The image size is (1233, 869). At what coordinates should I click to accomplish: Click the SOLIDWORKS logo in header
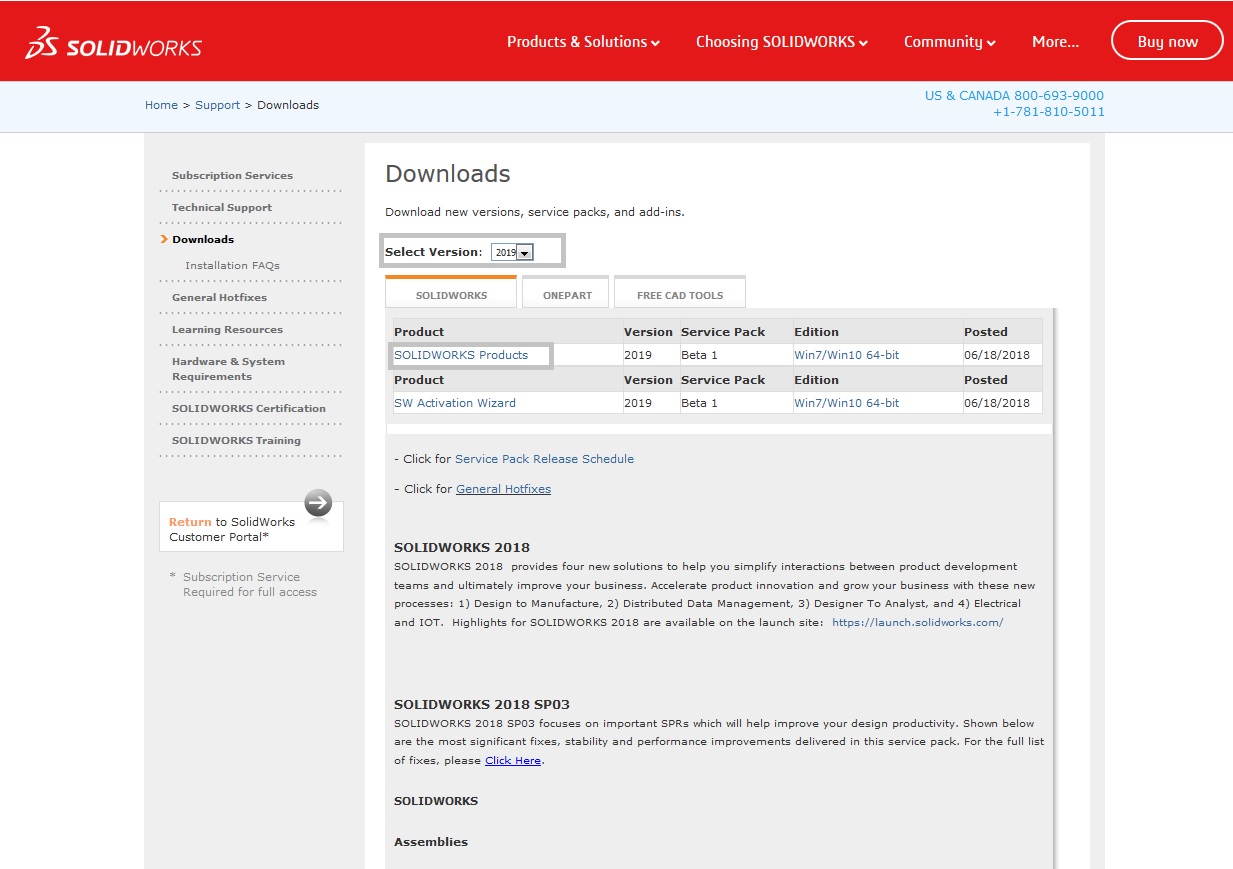(113, 43)
